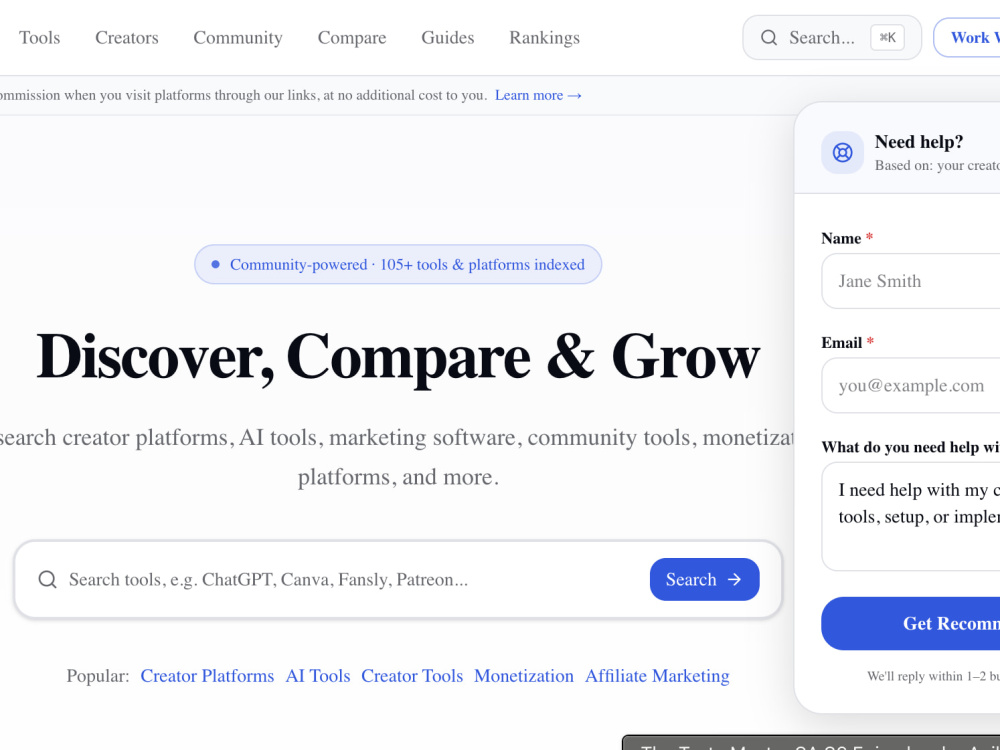Open the Creator Platforms popular link

[207, 675]
